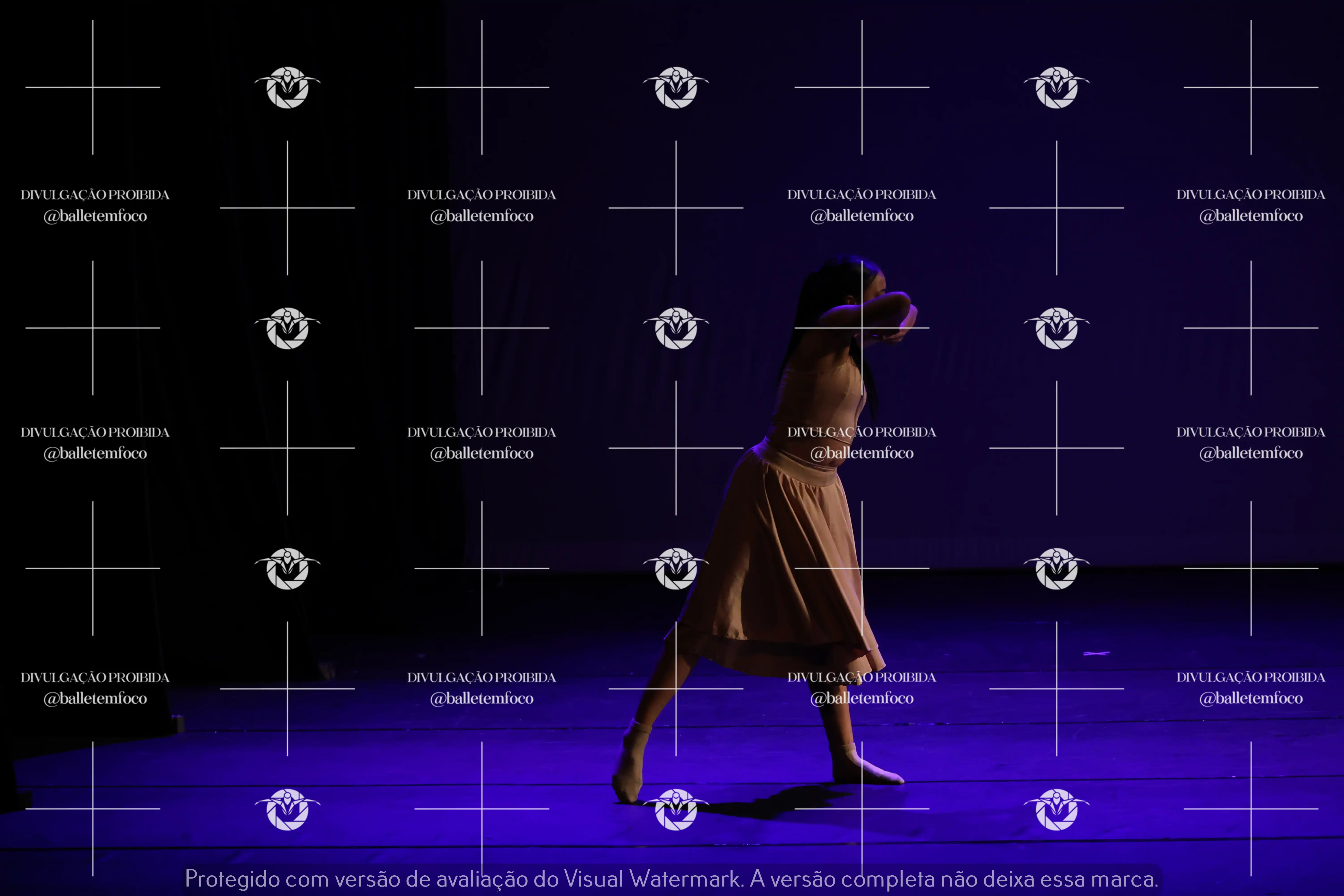The image size is (1344, 896).
Task: Click the top-right @balletemfoco handle
Action: (1251, 216)
